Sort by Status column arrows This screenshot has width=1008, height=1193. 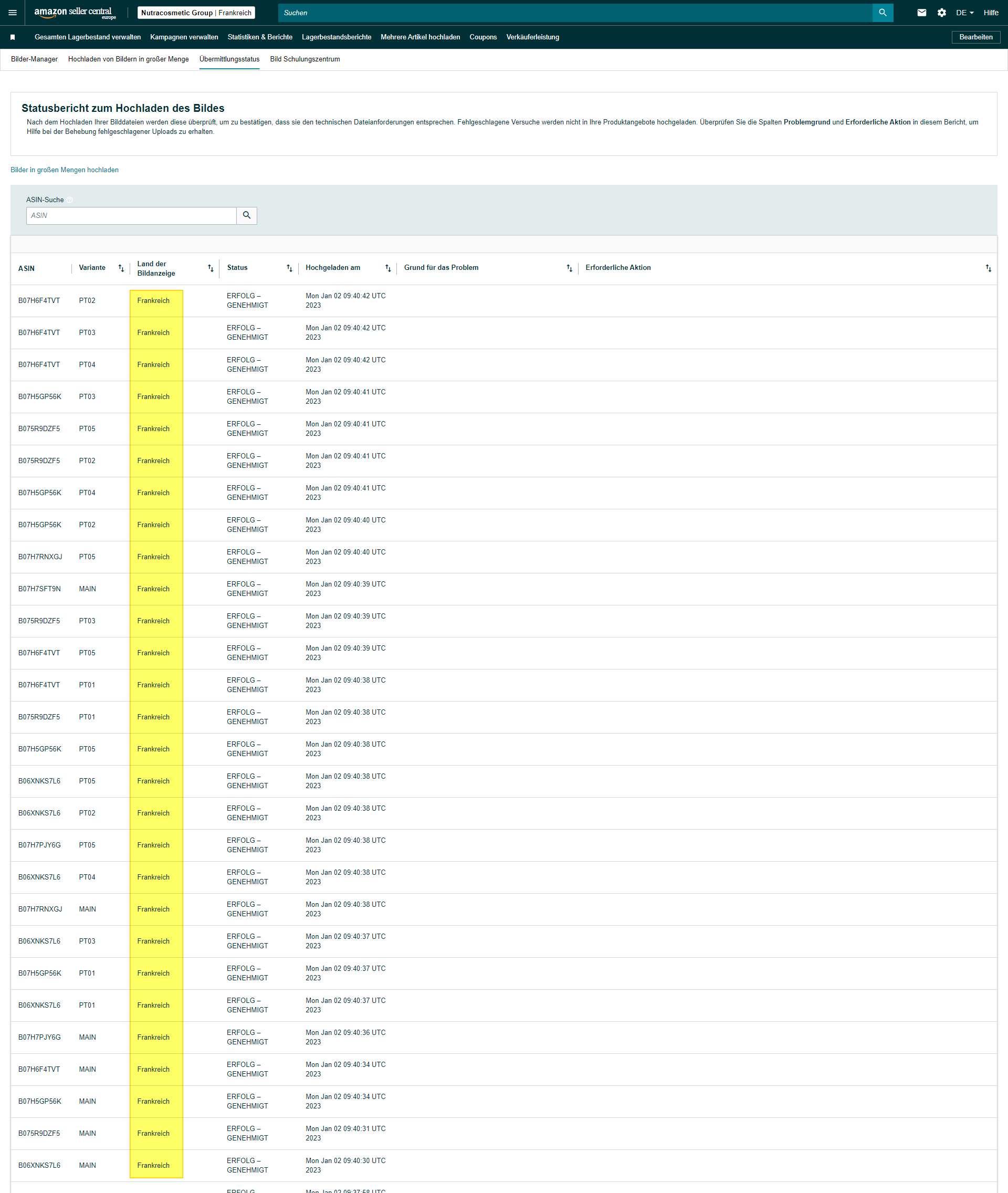289,268
